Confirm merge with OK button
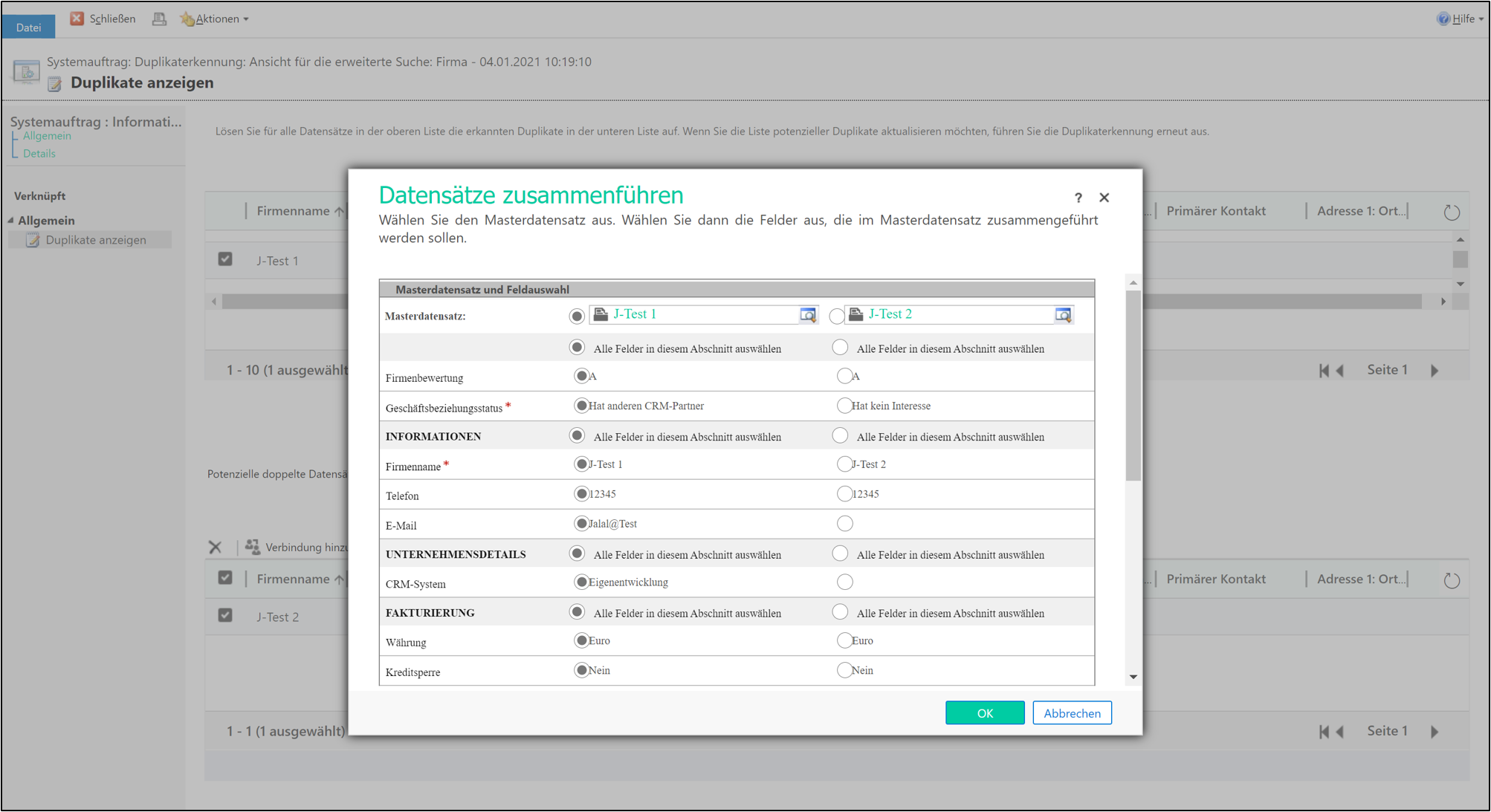 point(985,713)
